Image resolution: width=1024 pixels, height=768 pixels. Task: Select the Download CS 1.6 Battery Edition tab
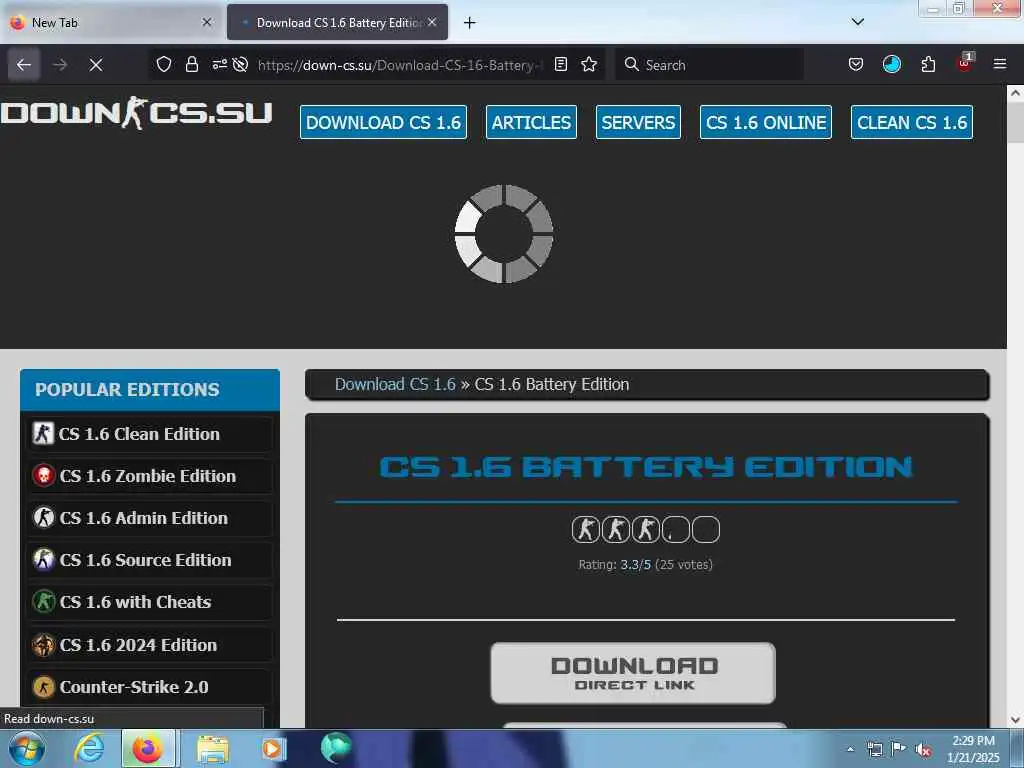tap(337, 22)
